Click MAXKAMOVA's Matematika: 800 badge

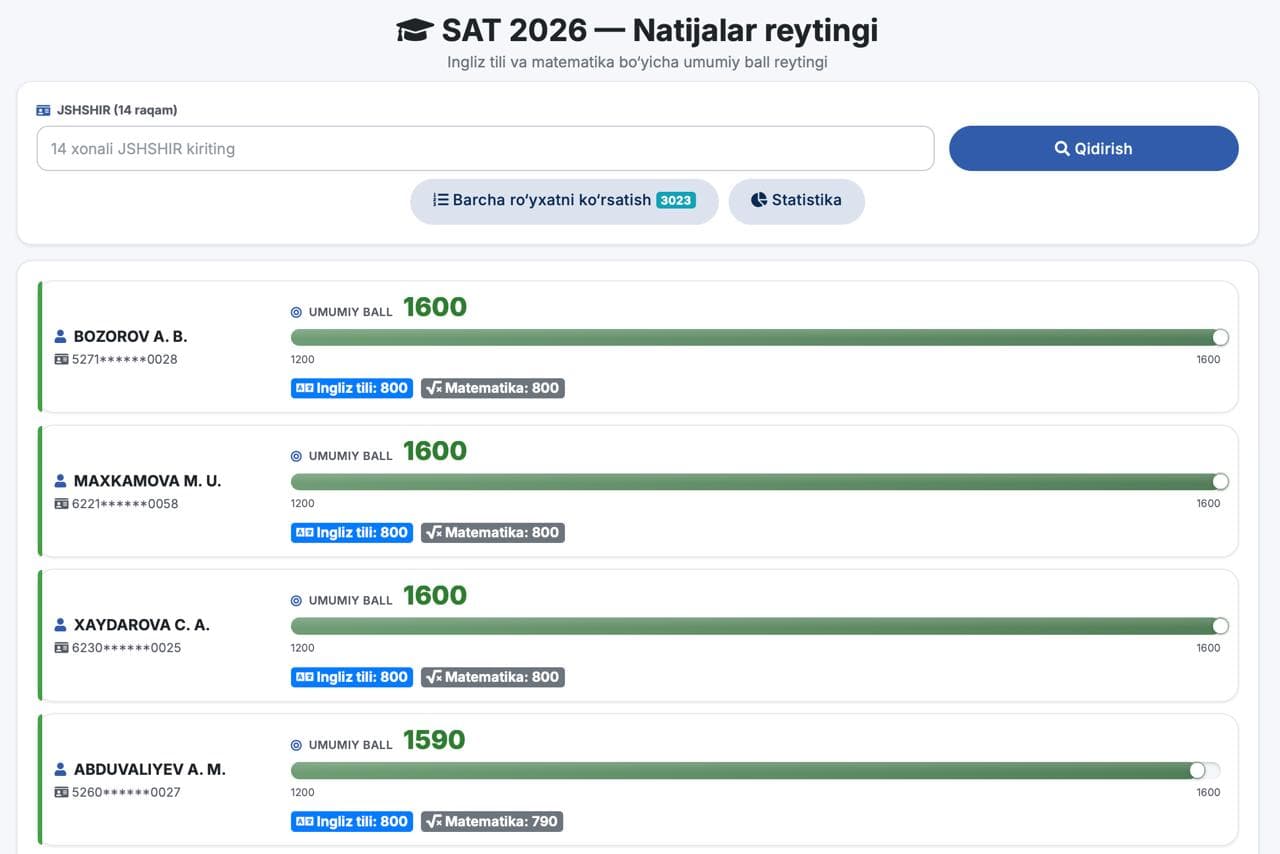(x=493, y=533)
